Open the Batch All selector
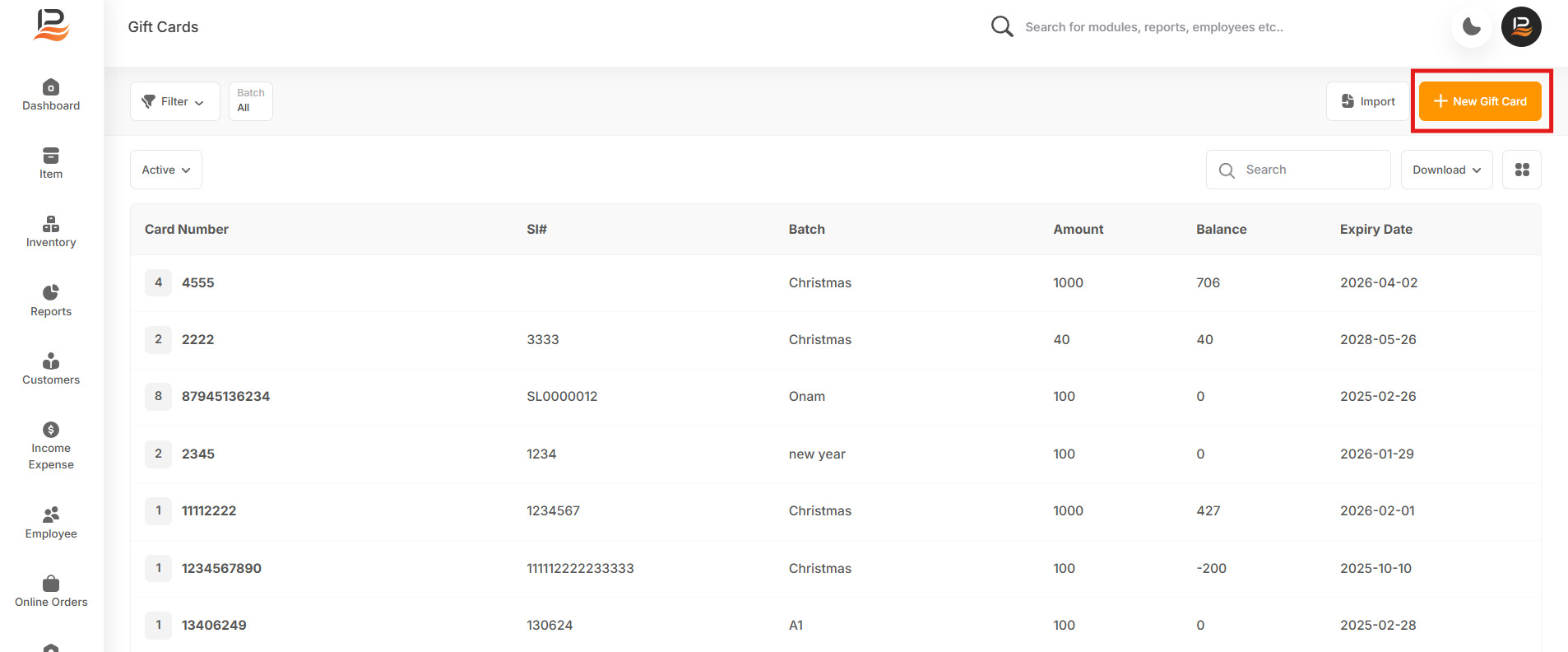The width and height of the screenshot is (1568, 652). 250,101
